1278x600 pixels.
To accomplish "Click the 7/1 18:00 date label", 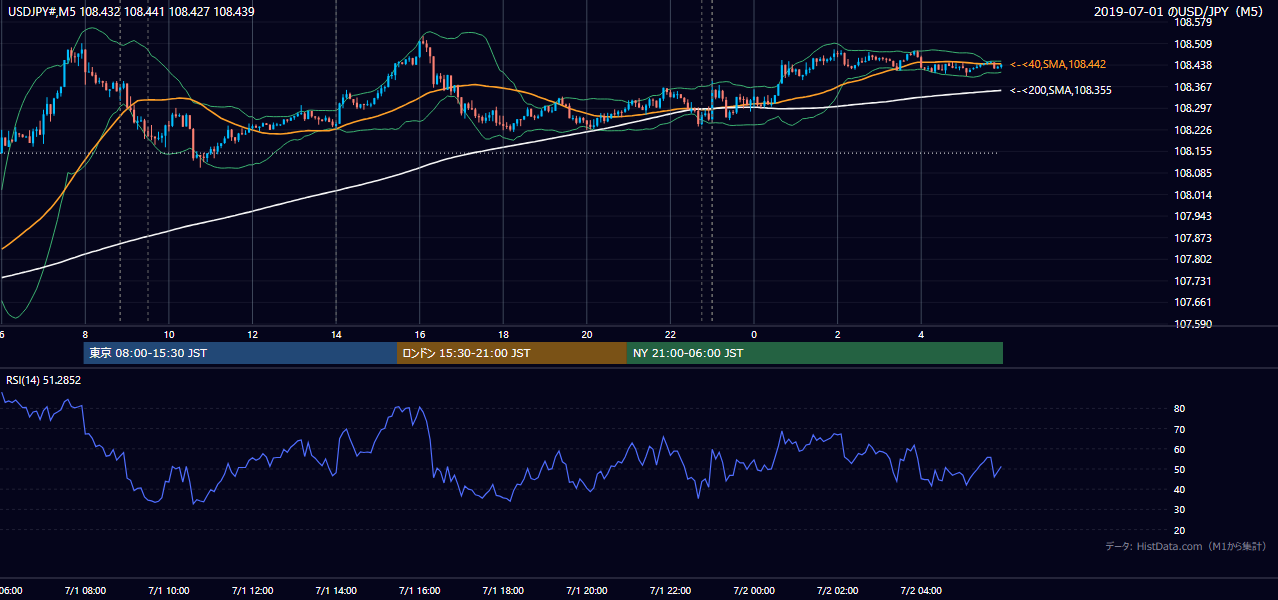I will tap(503, 591).
